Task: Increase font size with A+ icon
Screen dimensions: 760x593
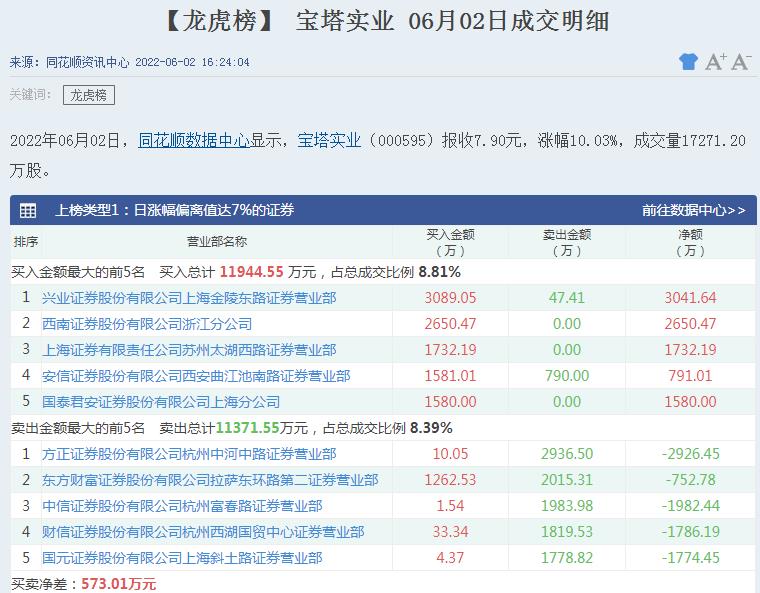Action: coord(715,62)
